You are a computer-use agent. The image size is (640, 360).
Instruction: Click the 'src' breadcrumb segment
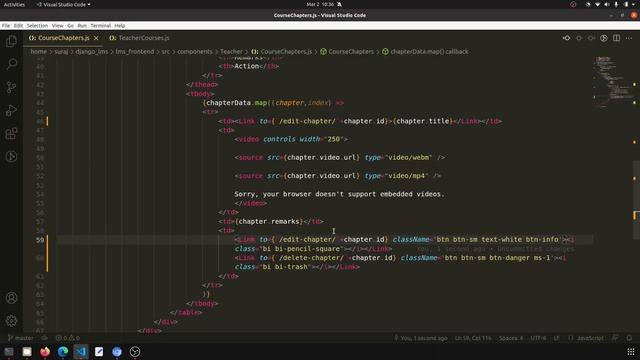click(x=165, y=51)
